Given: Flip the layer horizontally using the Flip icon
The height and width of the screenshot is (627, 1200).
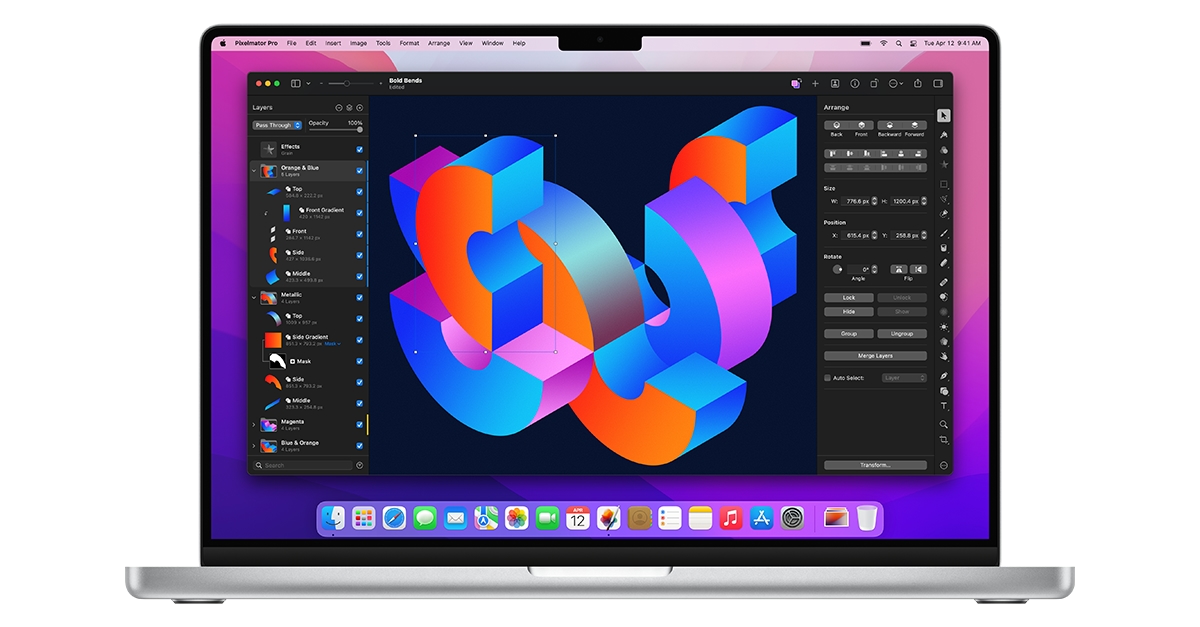Looking at the screenshot, I should [x=899, y=269].
